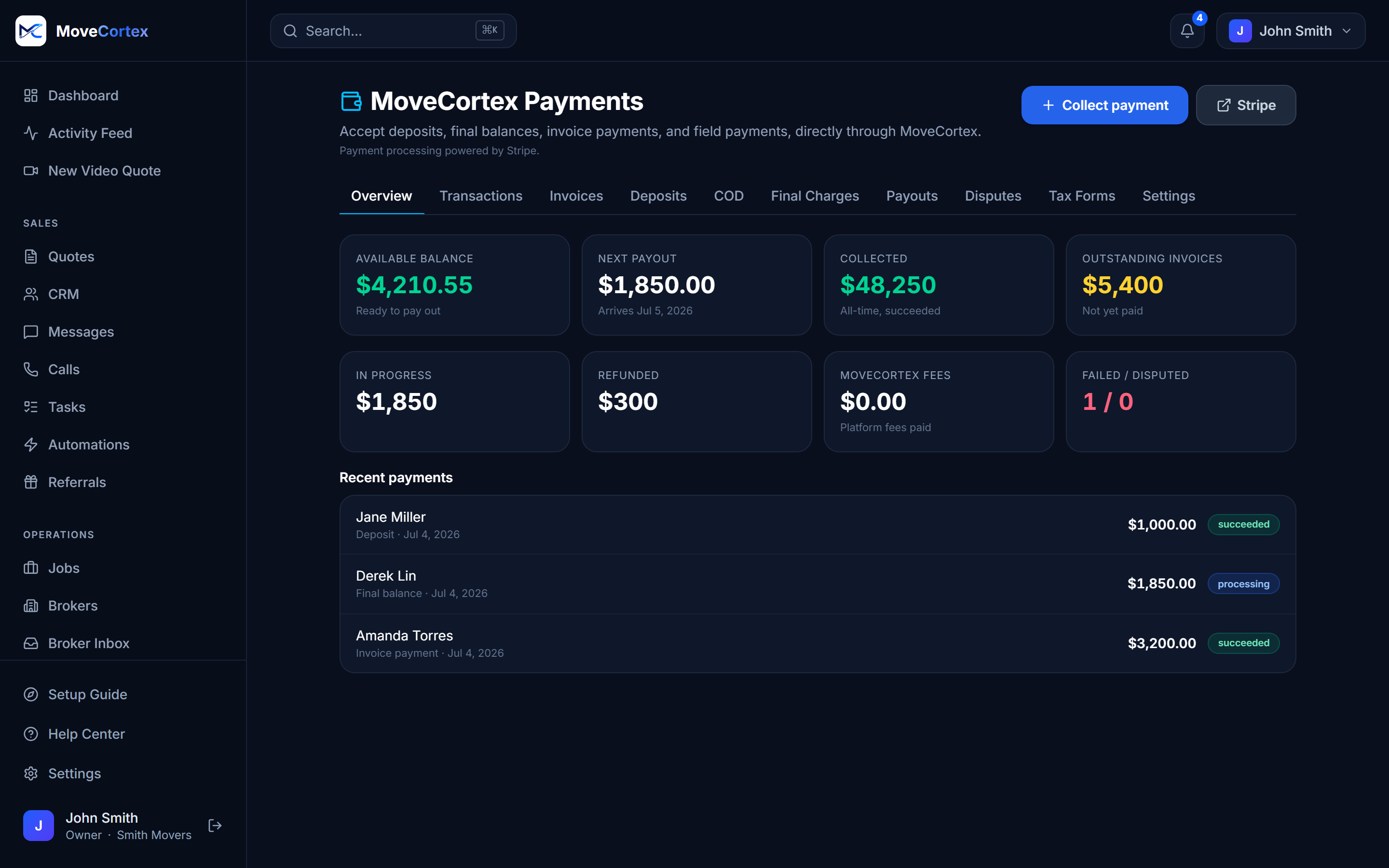
Task: Click the New Video Quote camera icon
Action: pyautogui.click(x=31, y=171)
